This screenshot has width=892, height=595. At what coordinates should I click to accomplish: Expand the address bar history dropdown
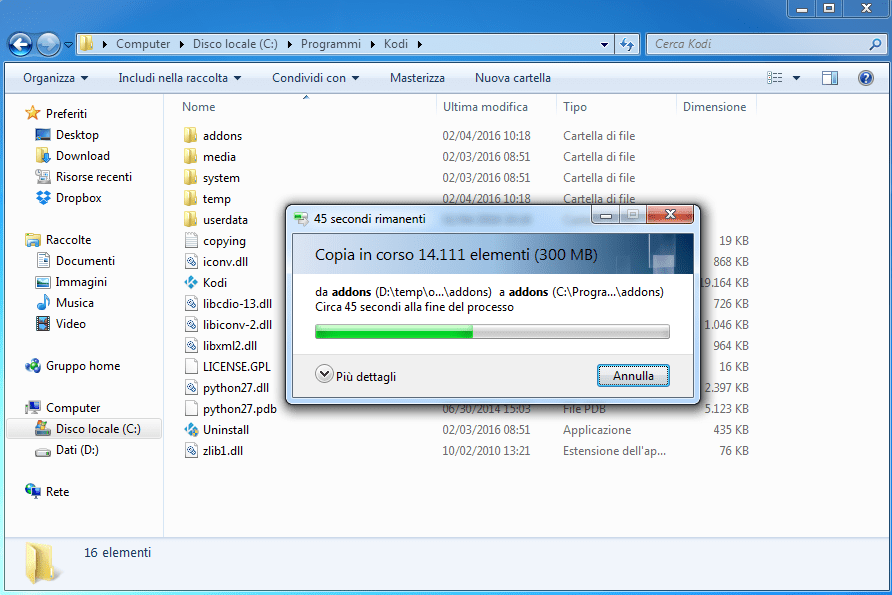point(604,44)
